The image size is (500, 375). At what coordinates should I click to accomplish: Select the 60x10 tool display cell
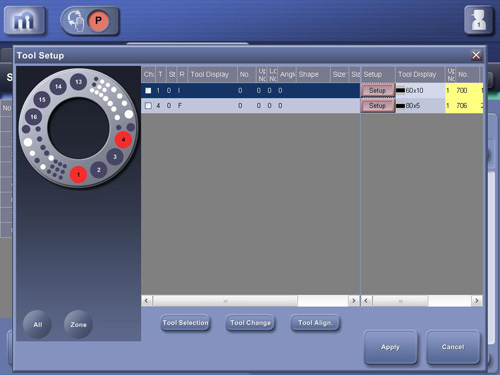pyautogui.click(x=420, y=90)
